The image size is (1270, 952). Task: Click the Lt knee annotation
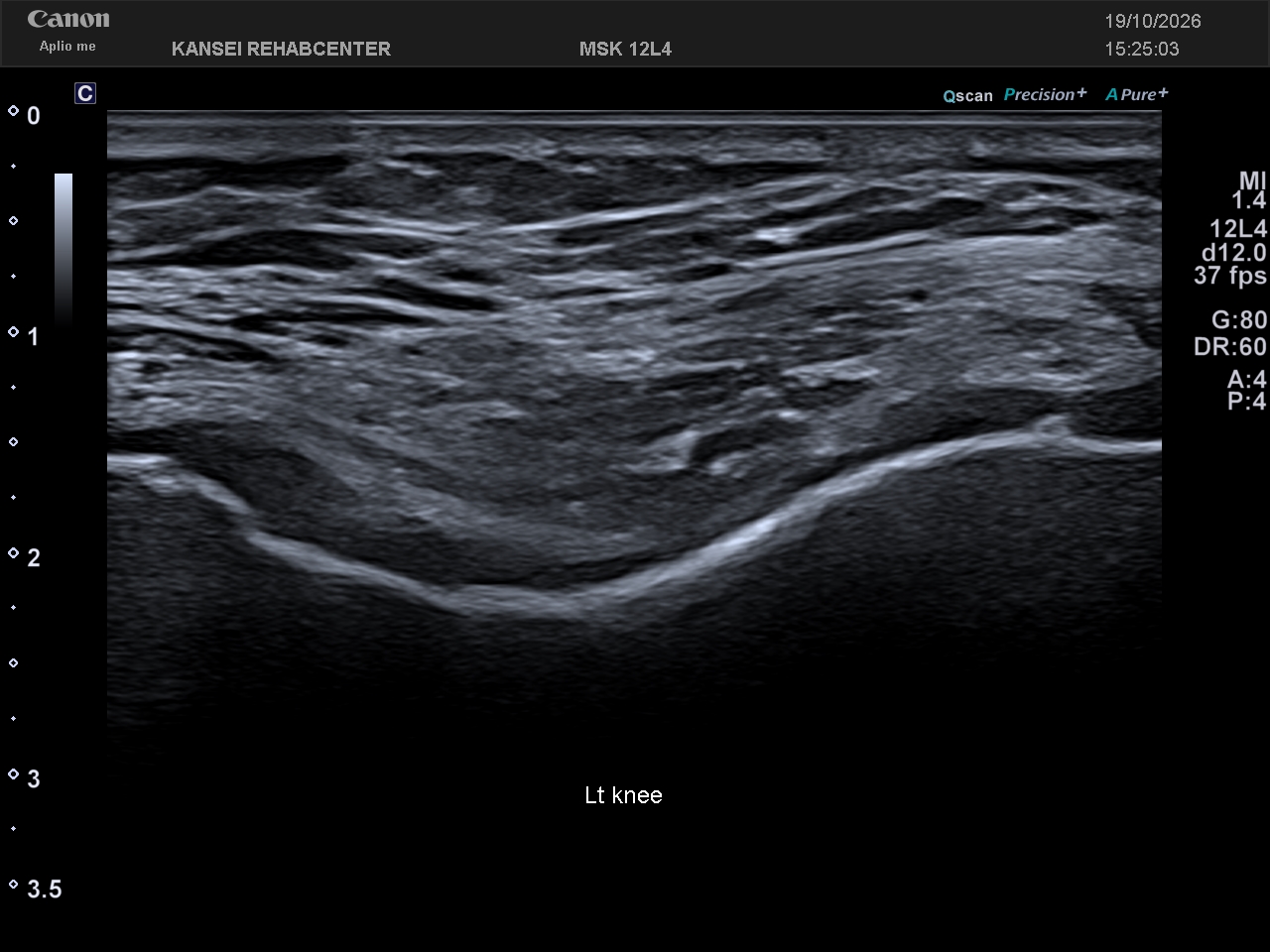[623, 795]
